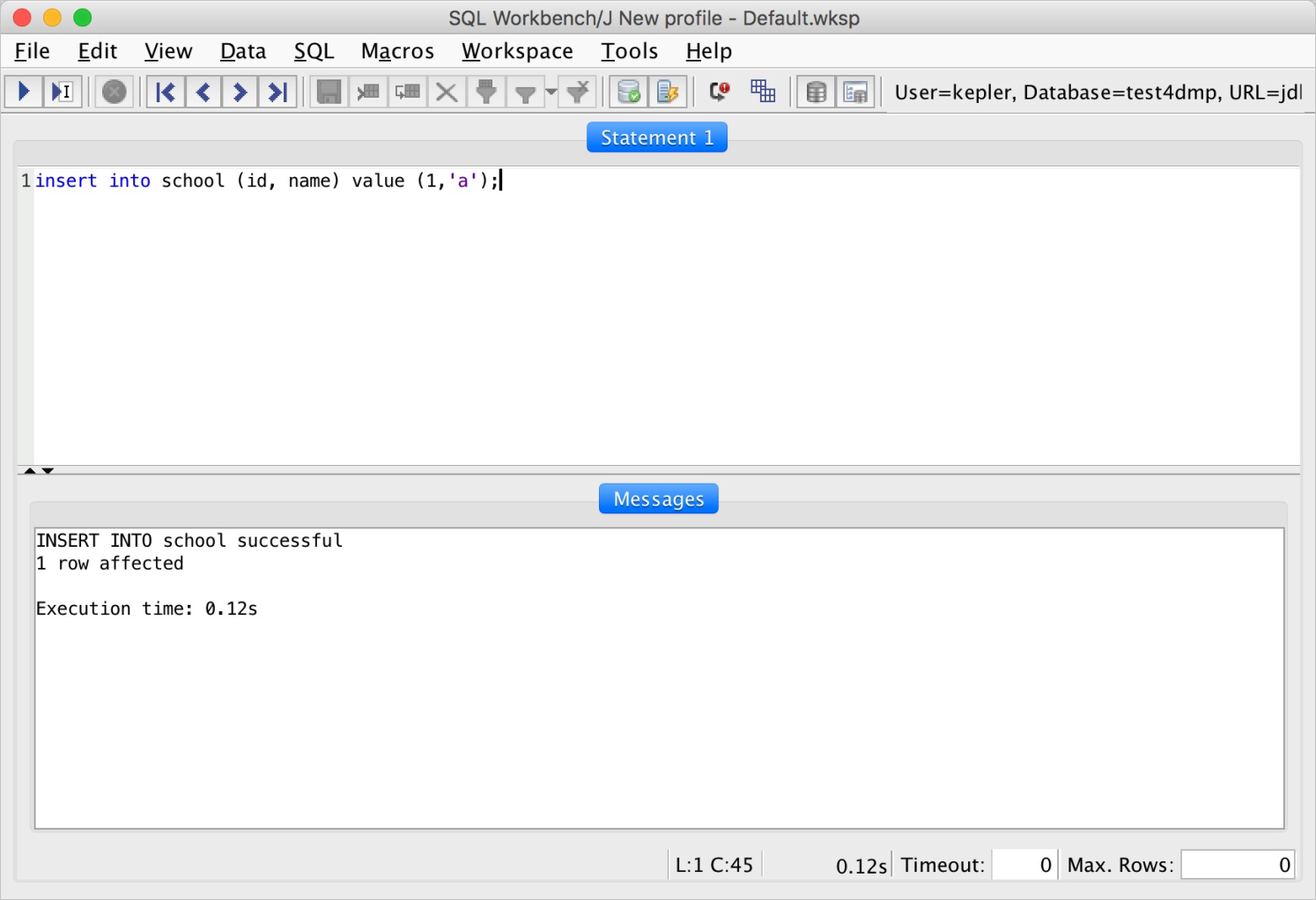The height and width of the screenshot is (900, 1316).
Task: Open the View menu
Action: tap(168, 51)
